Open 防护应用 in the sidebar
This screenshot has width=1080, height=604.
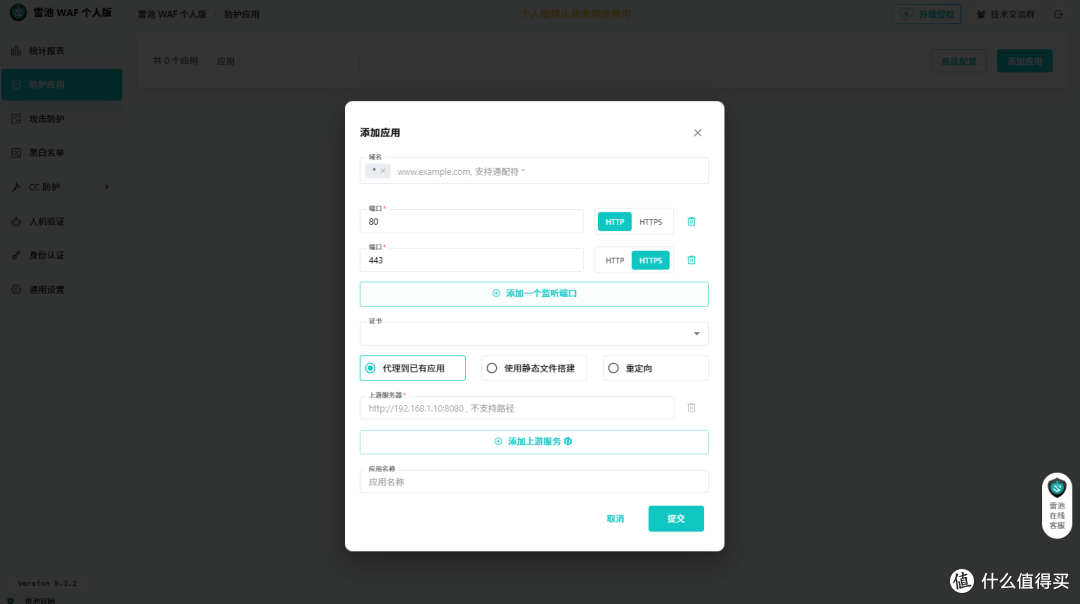click(61, 85)
